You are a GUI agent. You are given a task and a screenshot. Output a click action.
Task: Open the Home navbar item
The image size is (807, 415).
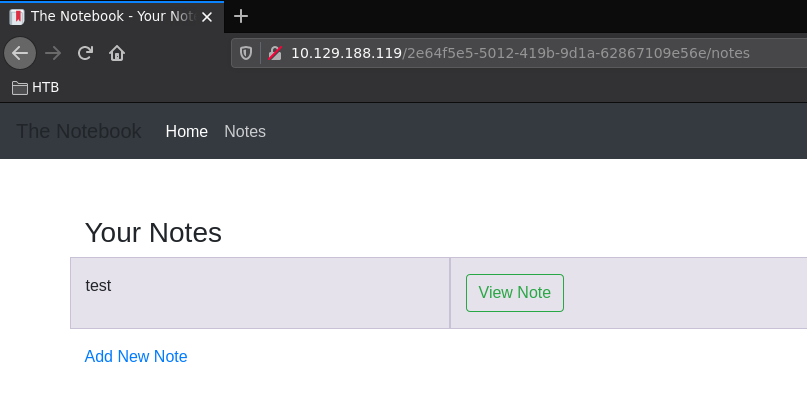click(x=187, y=131)
